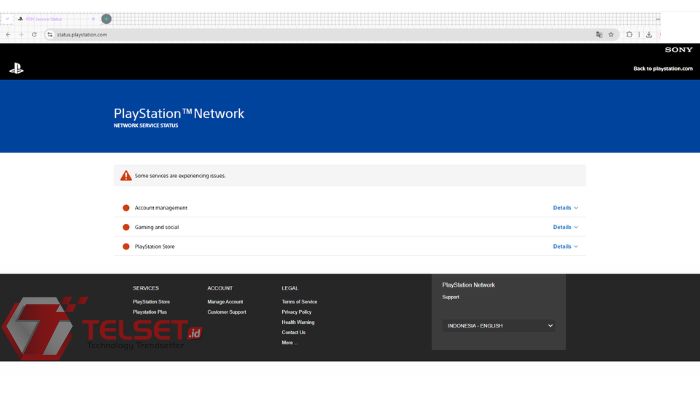Viewport: 700px width, 394px height.
Task: Go forward using browser forward arrow
Action: (x=21, y=34)
